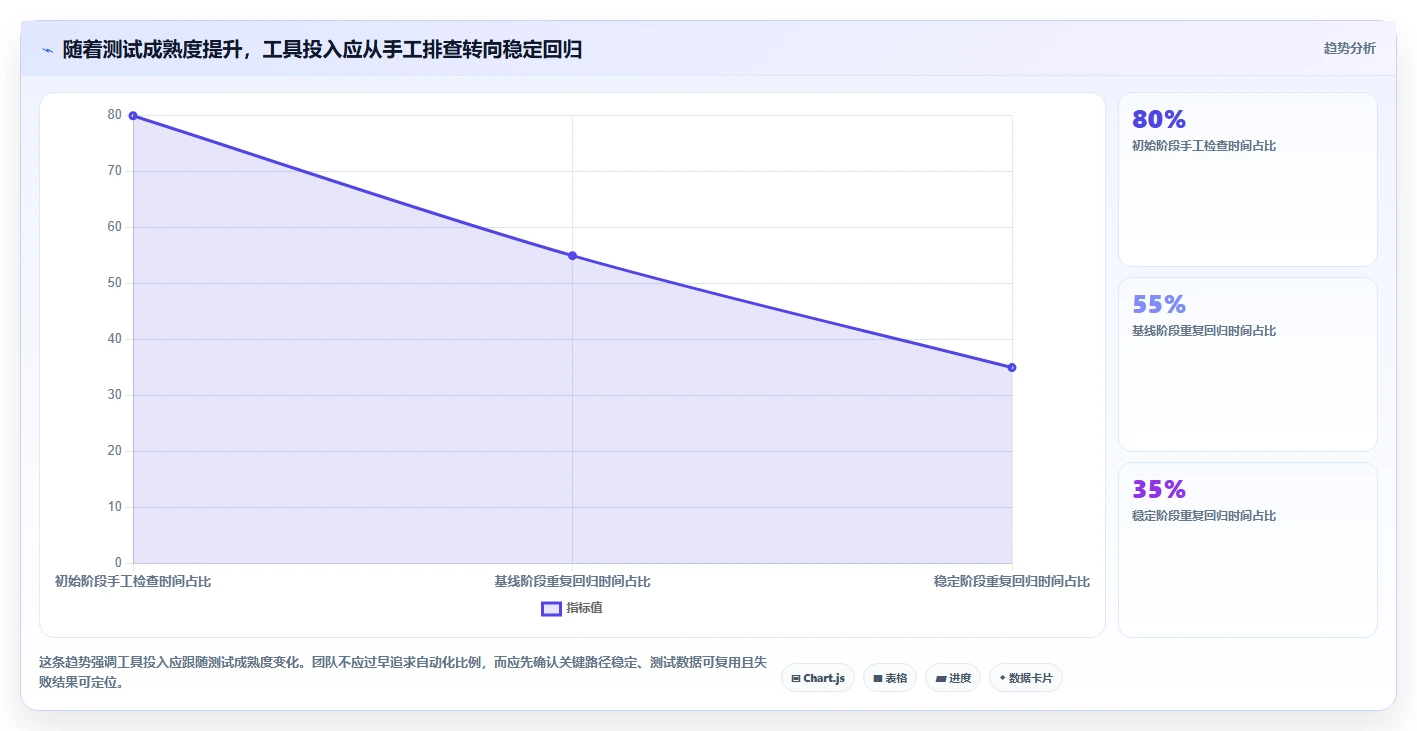1417x731 pixels.
Task: Click the 趋势分析 label in the header
Action: 1349,48
